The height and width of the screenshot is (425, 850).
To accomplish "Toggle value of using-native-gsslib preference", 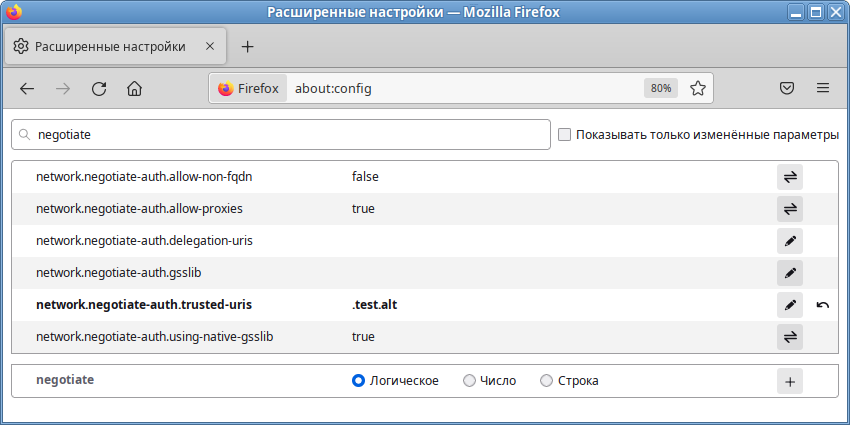I will (x=790, y=337).
